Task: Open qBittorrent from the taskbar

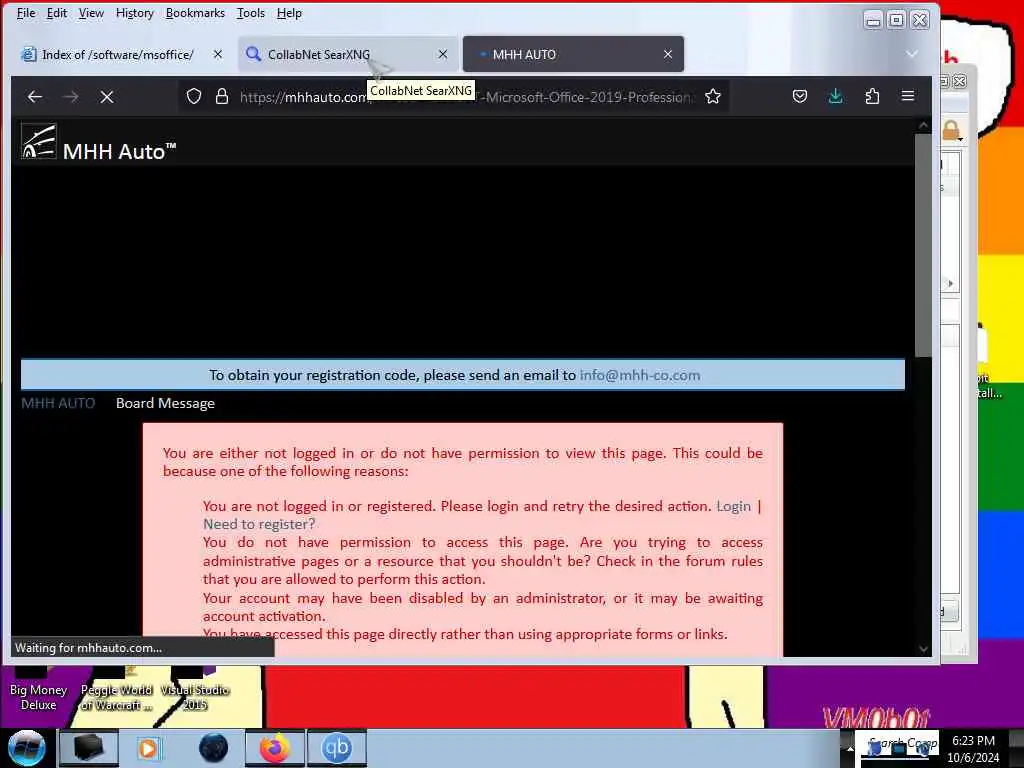Action: tap(337, 748)
